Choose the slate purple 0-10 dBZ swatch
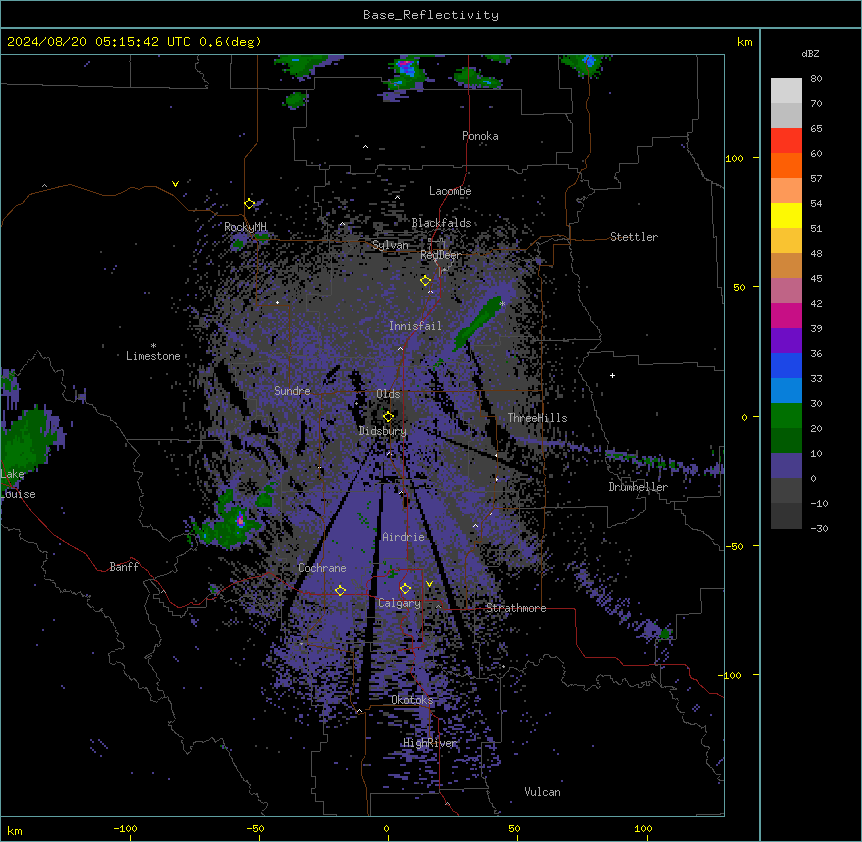The height and width of the screenshot is (842, 862). pyautogui.click(x=786, y=466)
